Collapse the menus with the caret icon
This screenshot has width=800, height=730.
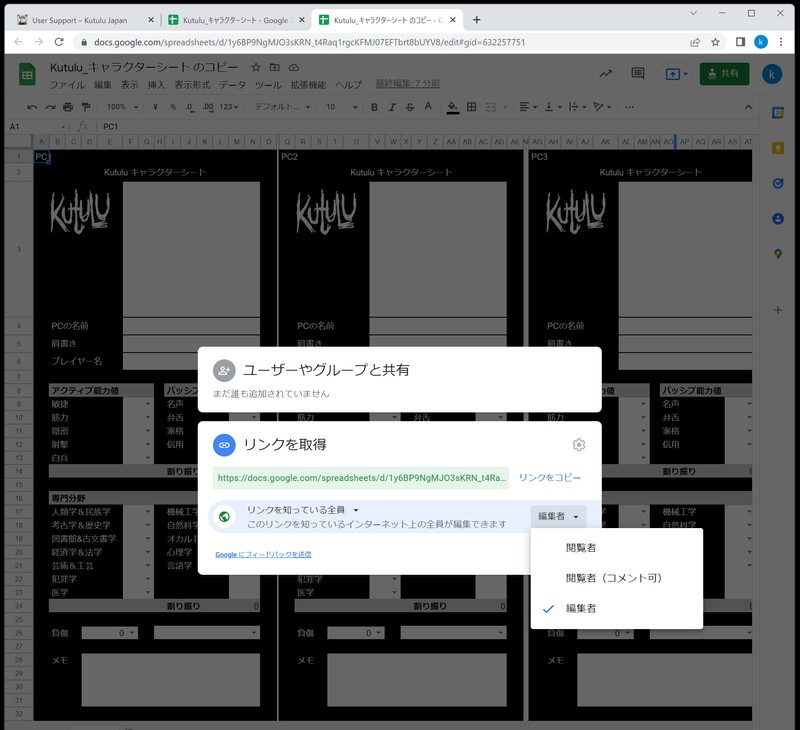748,107
